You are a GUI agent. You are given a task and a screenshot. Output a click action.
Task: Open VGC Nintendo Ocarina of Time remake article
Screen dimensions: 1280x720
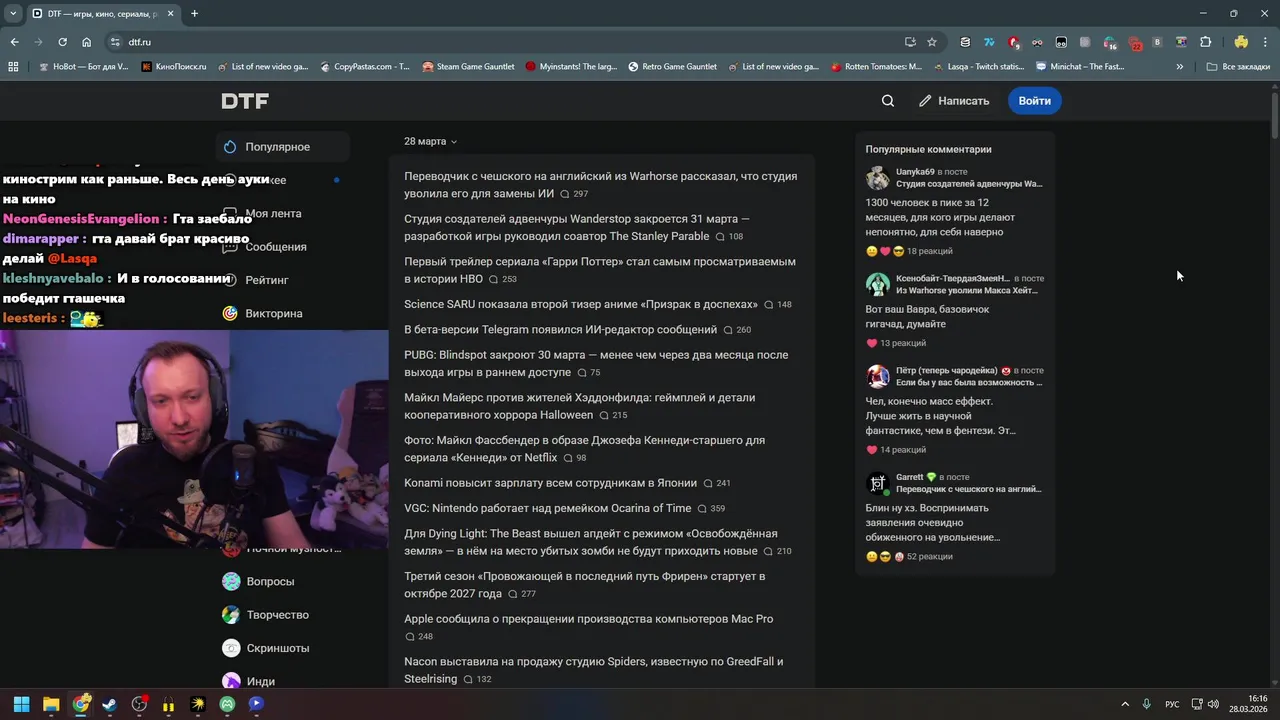click(x=547, y=508)
